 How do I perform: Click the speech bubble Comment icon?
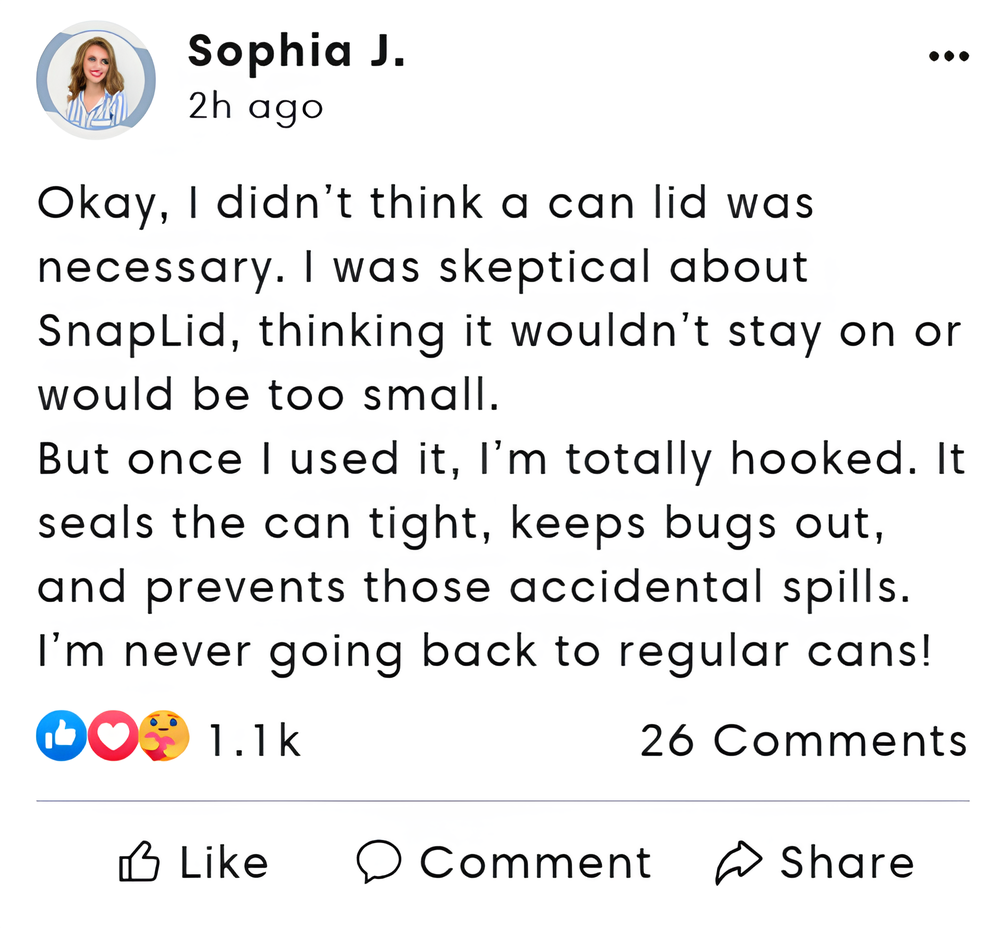(379, 863)
